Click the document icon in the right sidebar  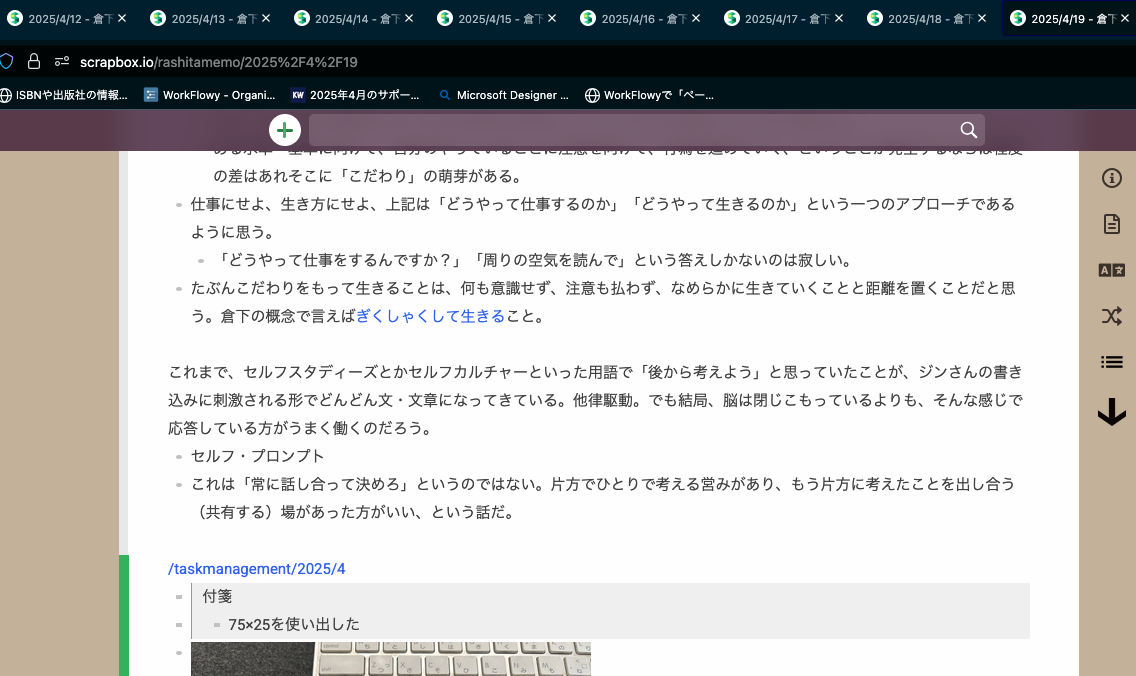pyautogui.click(x=1111, y=225)
